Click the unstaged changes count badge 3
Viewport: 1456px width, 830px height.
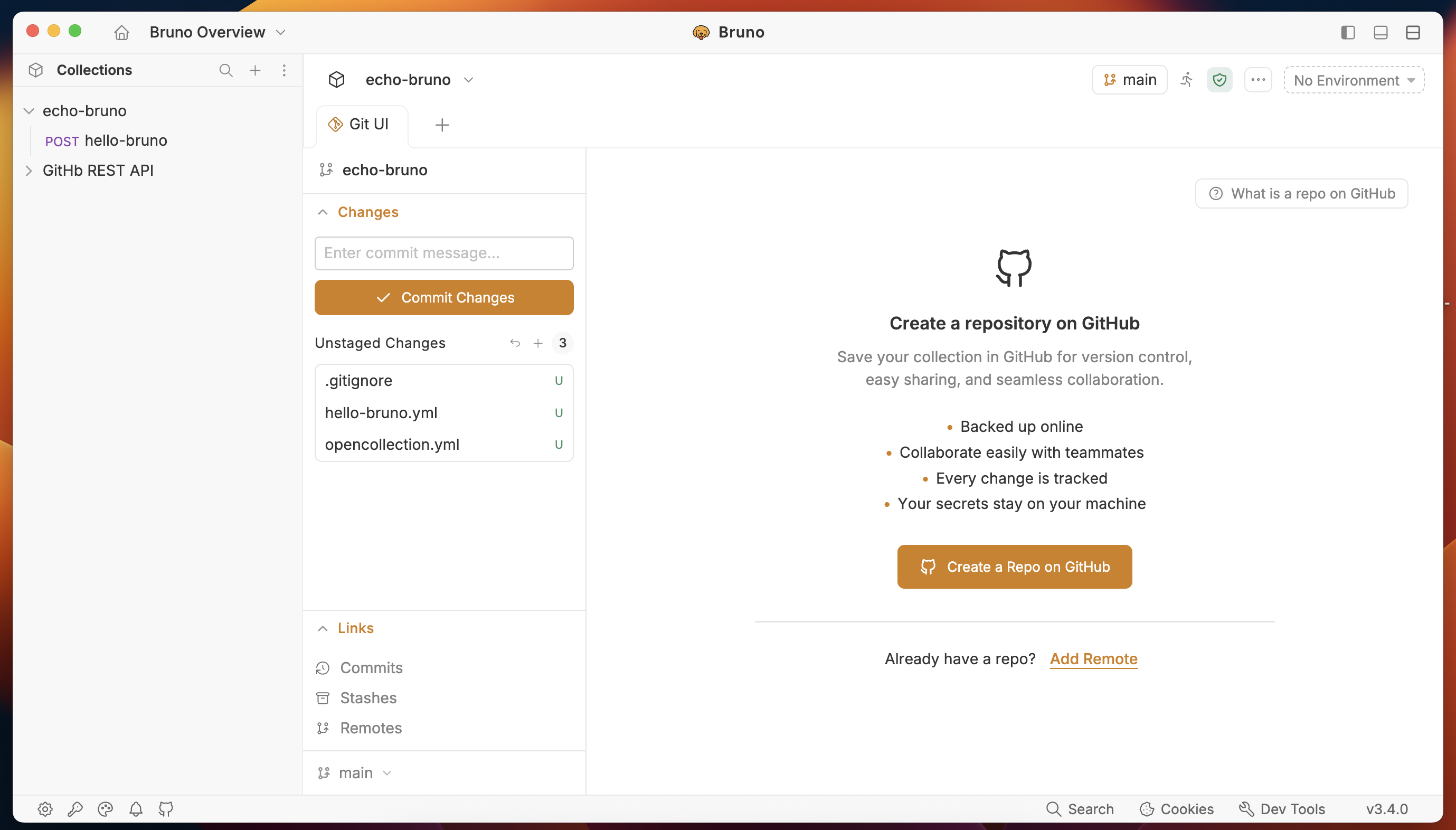[x=562, y=343]
